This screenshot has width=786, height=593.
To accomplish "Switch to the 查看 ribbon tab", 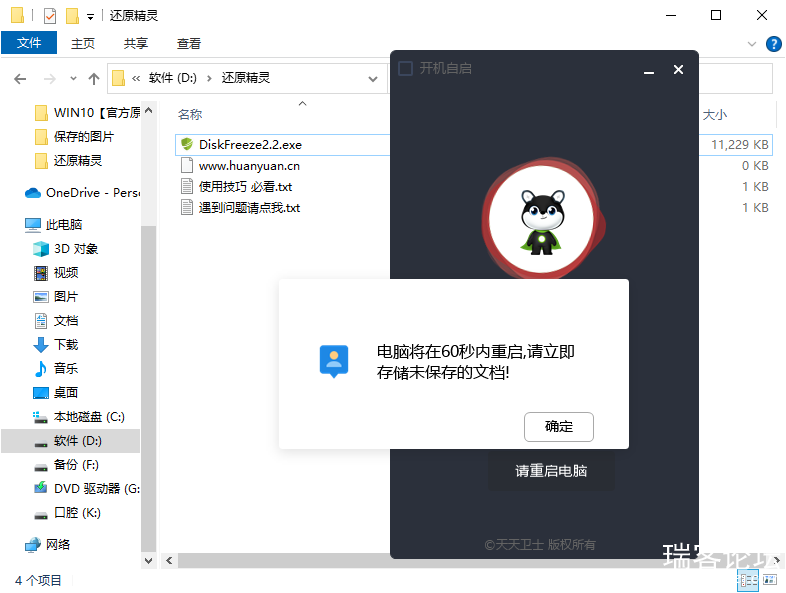I will pyautogui.click(x=189, y=43).
